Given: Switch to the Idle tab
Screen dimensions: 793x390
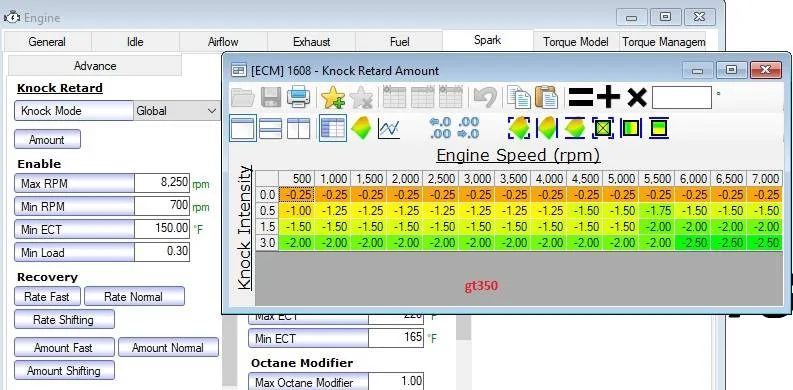Looking at the screenshot, I should point(135,42).
